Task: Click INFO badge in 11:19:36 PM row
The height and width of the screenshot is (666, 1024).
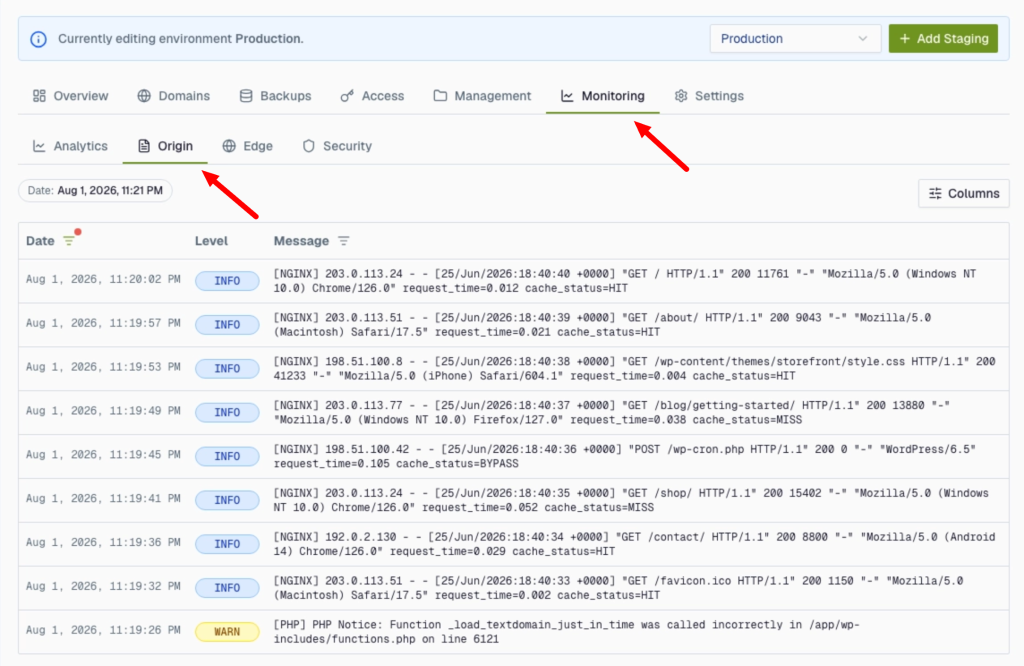Action: pos(227,544)
